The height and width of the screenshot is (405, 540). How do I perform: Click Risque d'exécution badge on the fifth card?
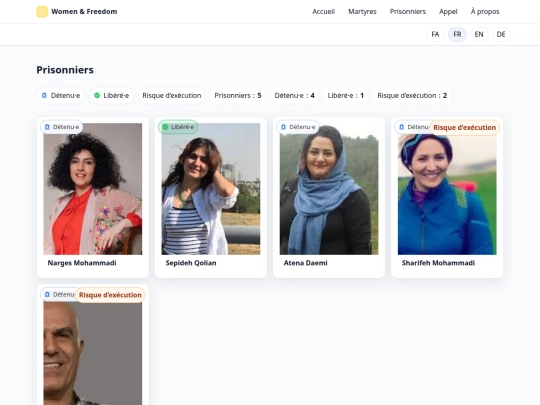point(110,295)
